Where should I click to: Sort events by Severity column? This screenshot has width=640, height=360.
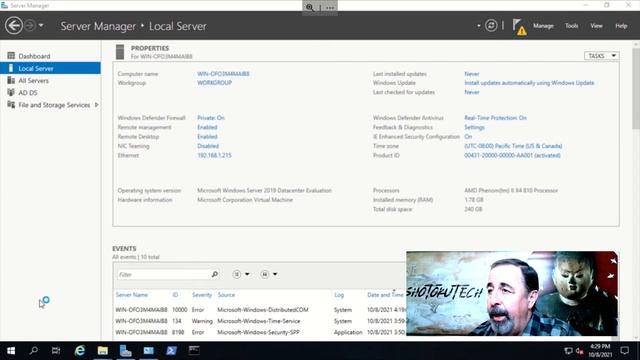[202, 295]
